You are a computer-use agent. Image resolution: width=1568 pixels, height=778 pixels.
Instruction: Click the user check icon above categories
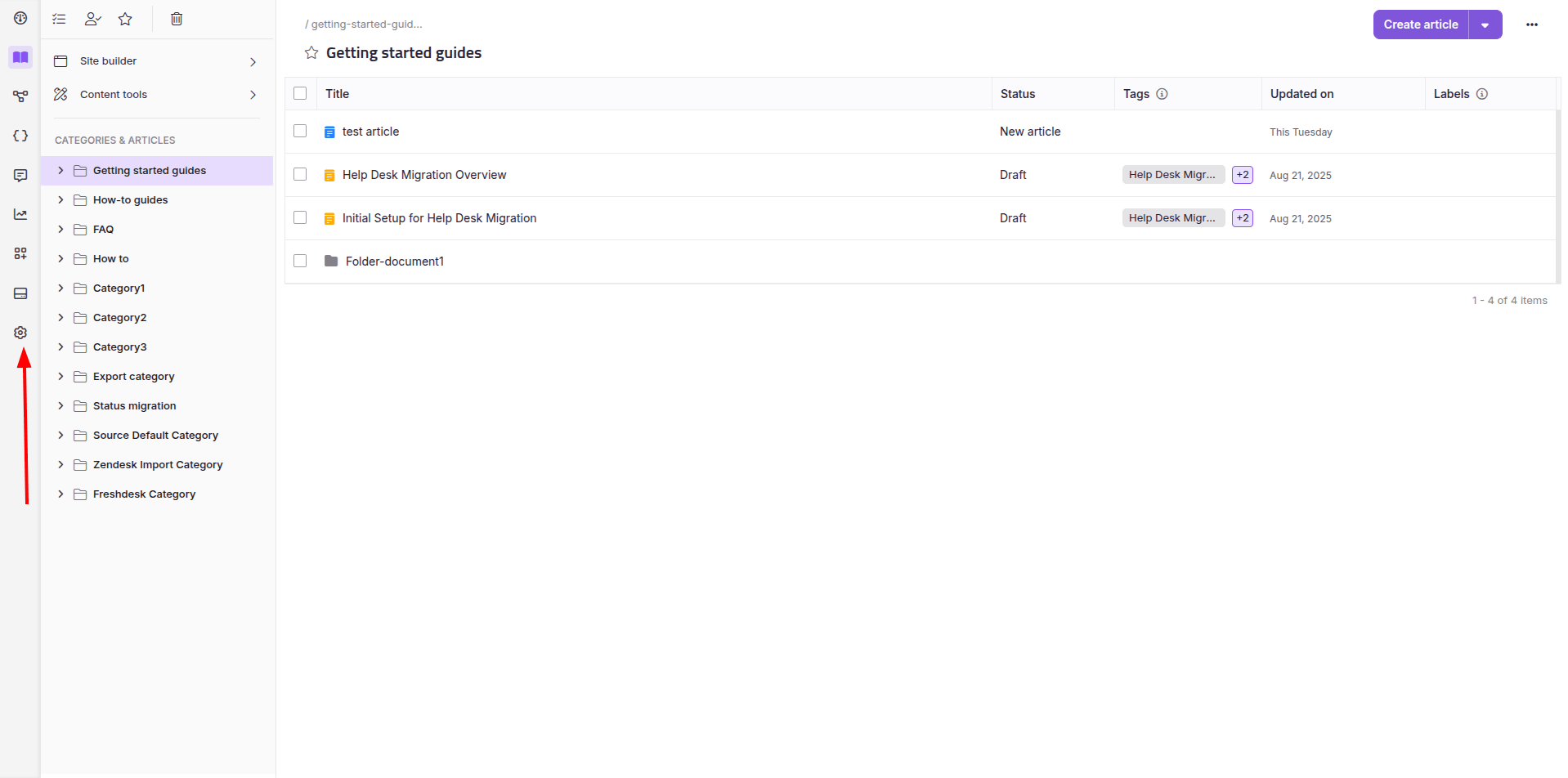coord(92,19)
